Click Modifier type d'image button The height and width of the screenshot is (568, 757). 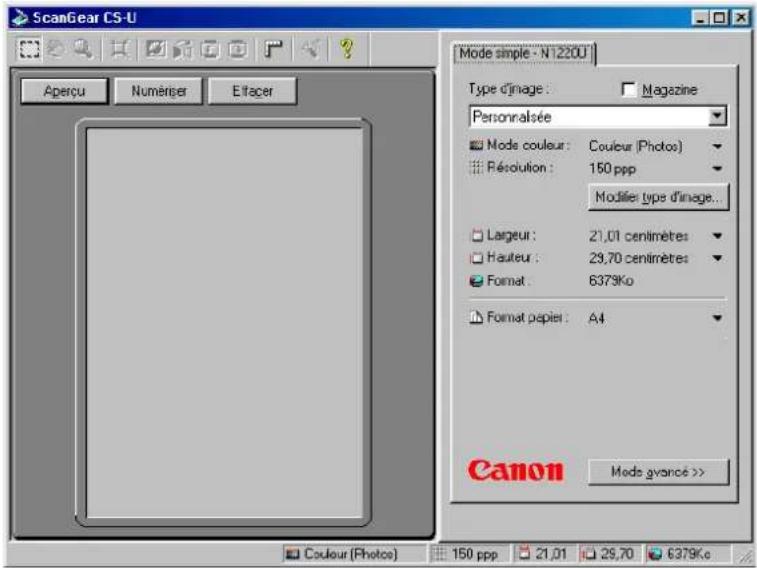(659, 197)
